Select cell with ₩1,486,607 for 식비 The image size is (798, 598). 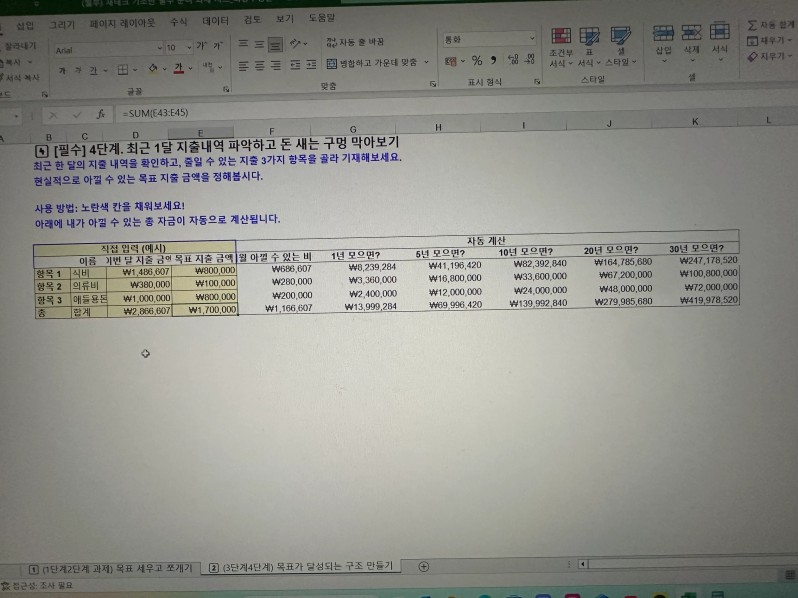(139, 272)
